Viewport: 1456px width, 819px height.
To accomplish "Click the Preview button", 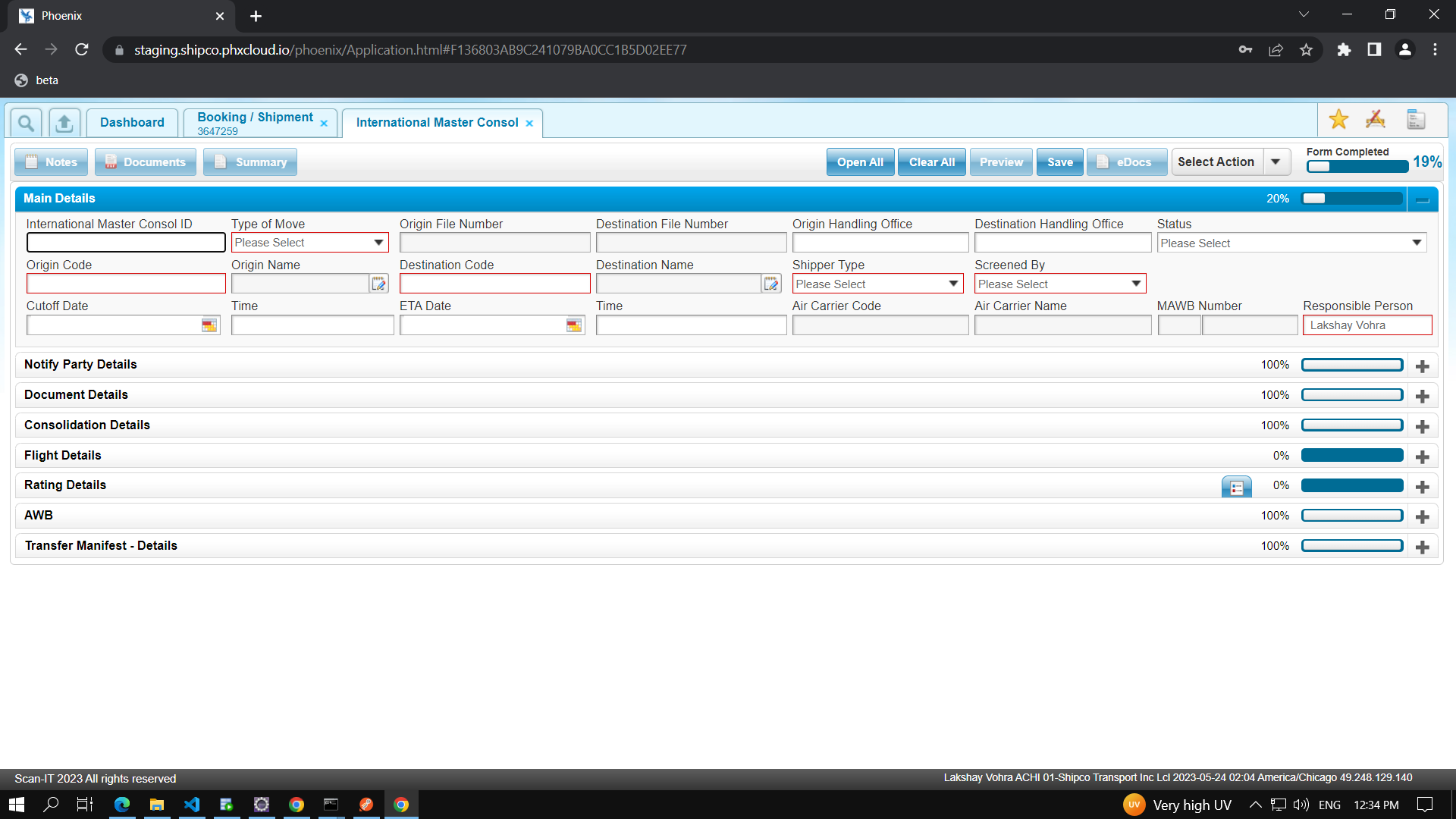I will 1000,161.
